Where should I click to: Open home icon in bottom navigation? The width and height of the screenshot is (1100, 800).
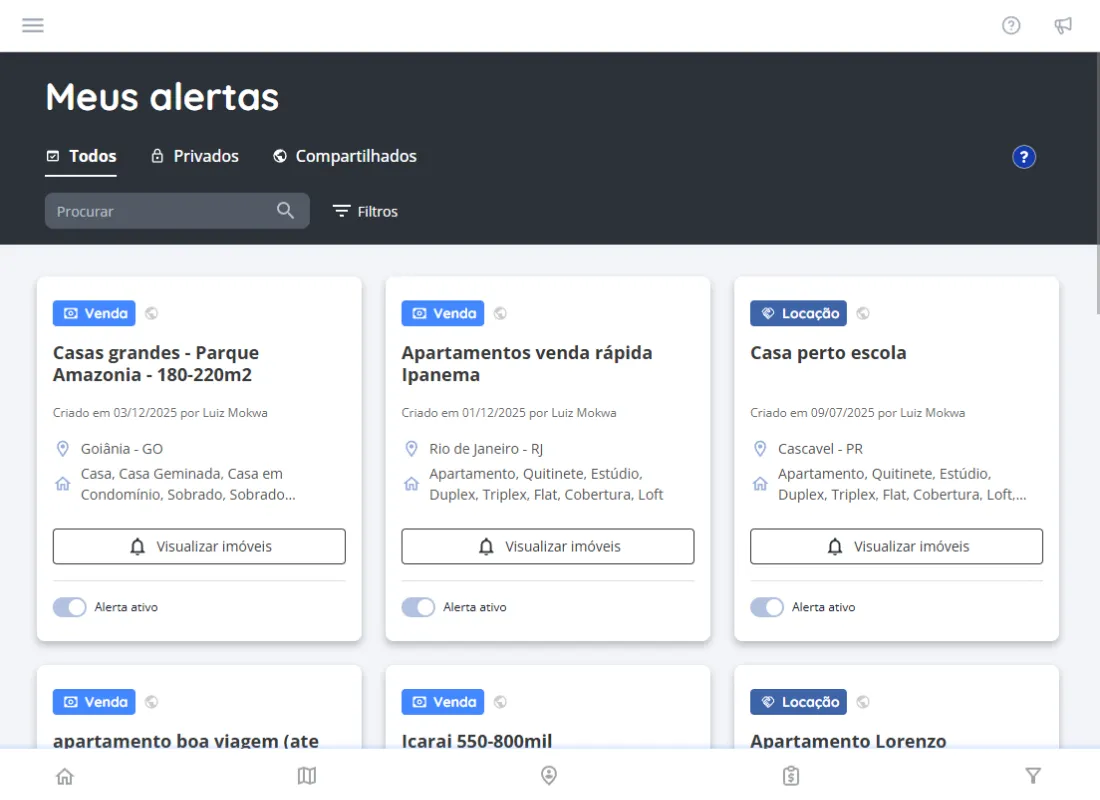pyautogui.click(x=65, y=776)
